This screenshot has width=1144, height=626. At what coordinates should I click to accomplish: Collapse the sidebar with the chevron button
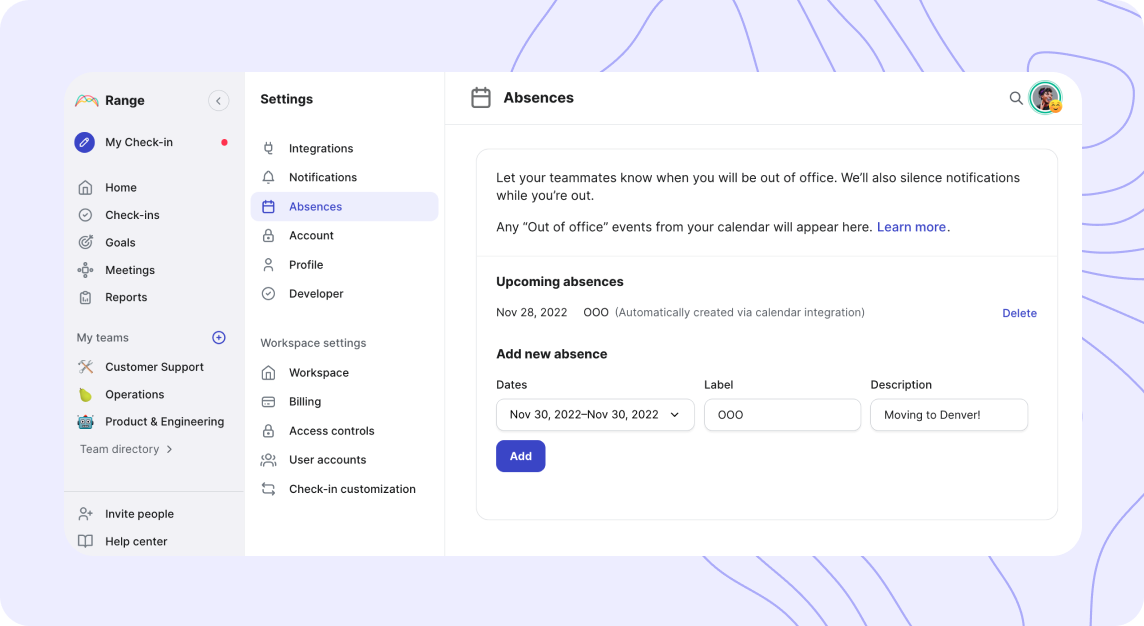coord(218,101)
